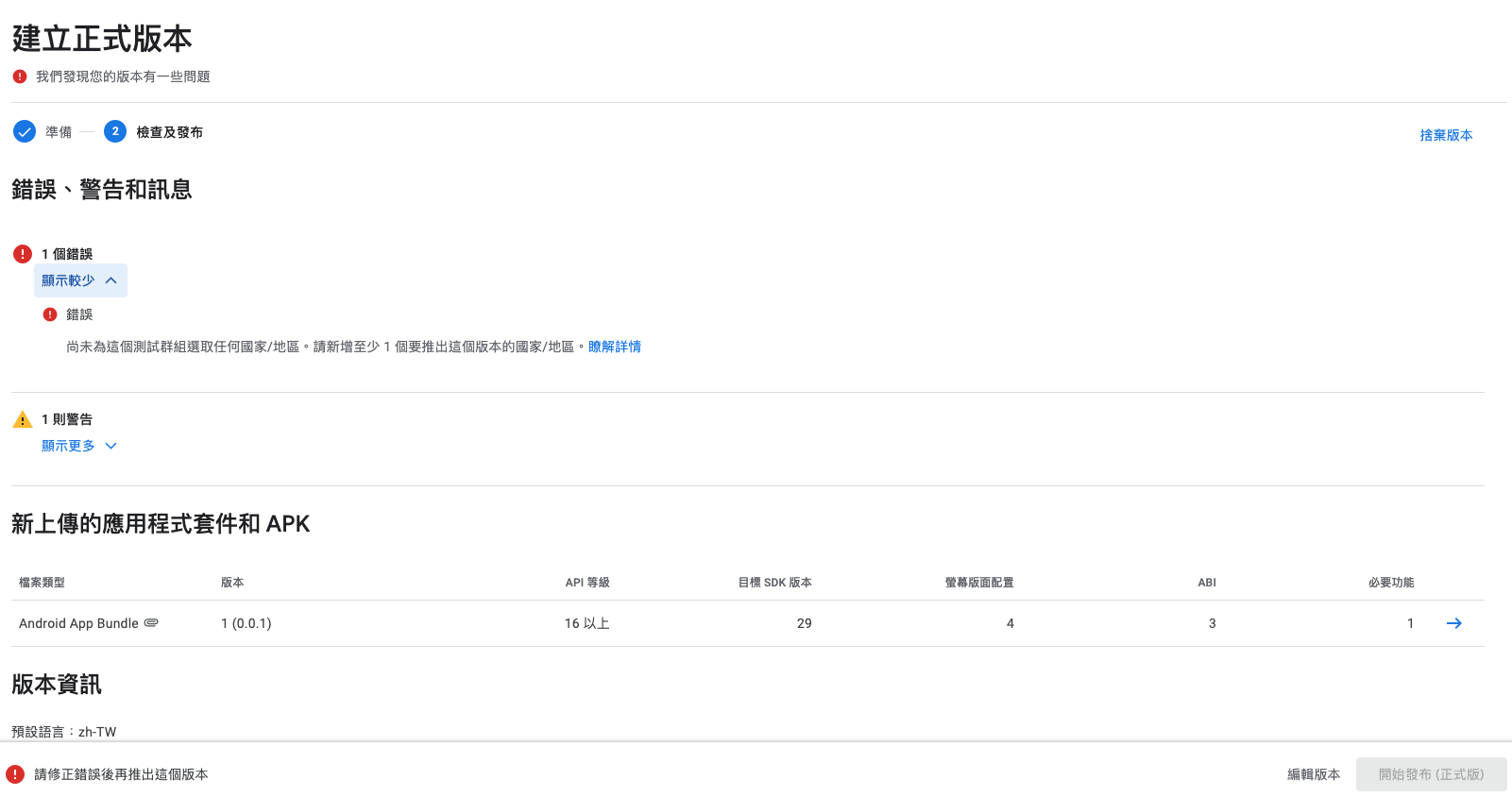Click the blue arrow in the Android App Bundle row
The width and height of the screenshot is (1512, 797).
click(x=1453, y=623)
